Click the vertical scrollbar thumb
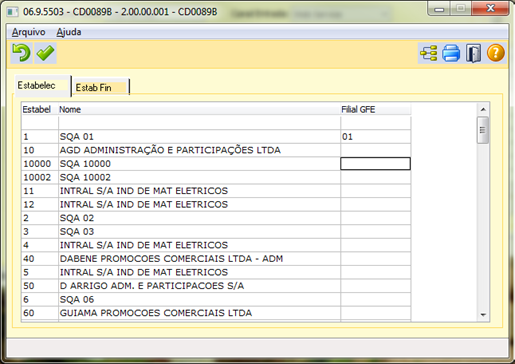Viewport: 515px width, 364px height. pyautogui.click(x=483, y=130)
